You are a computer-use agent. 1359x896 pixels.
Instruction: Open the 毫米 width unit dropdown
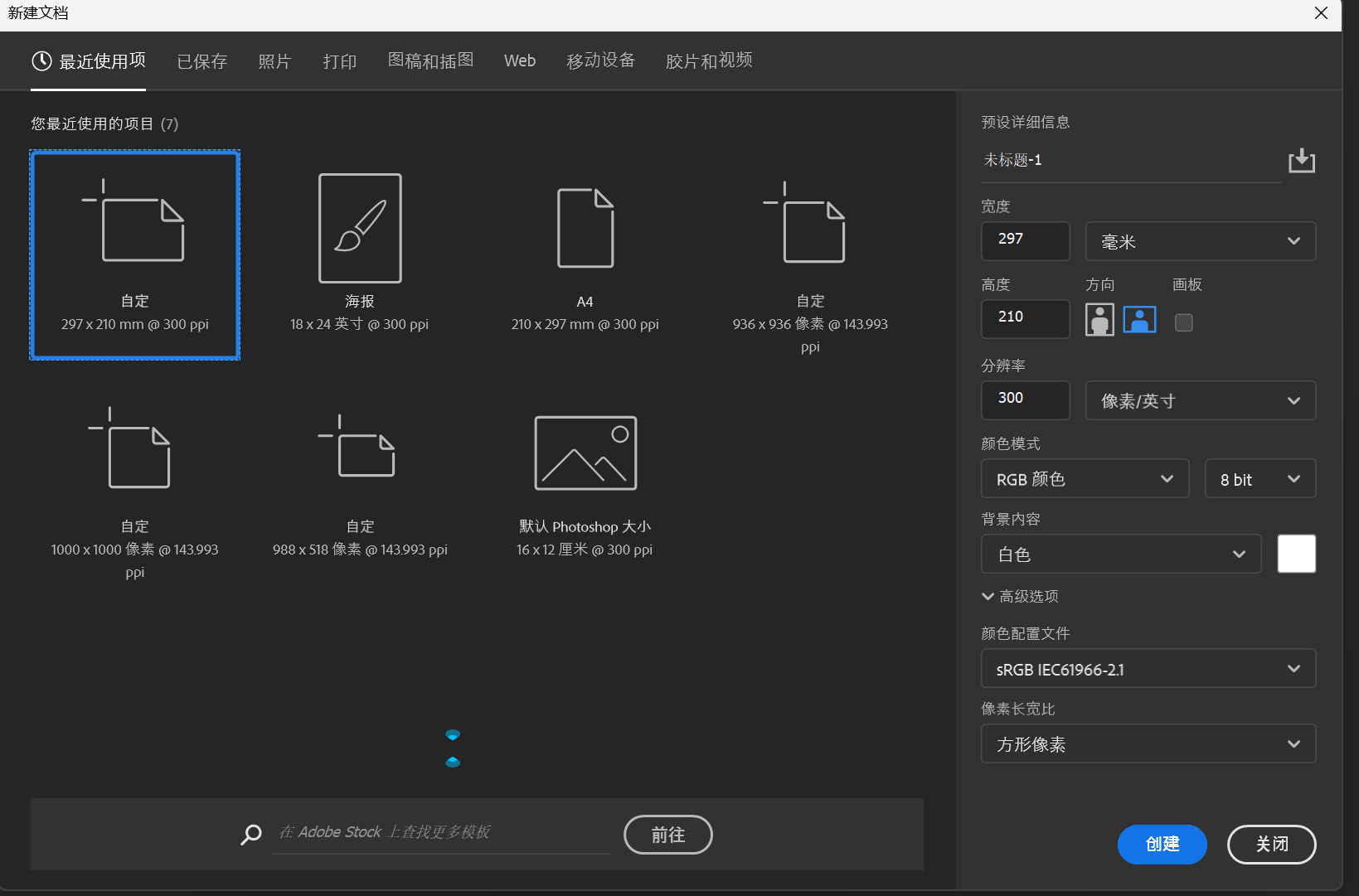tap(1200, 241)
